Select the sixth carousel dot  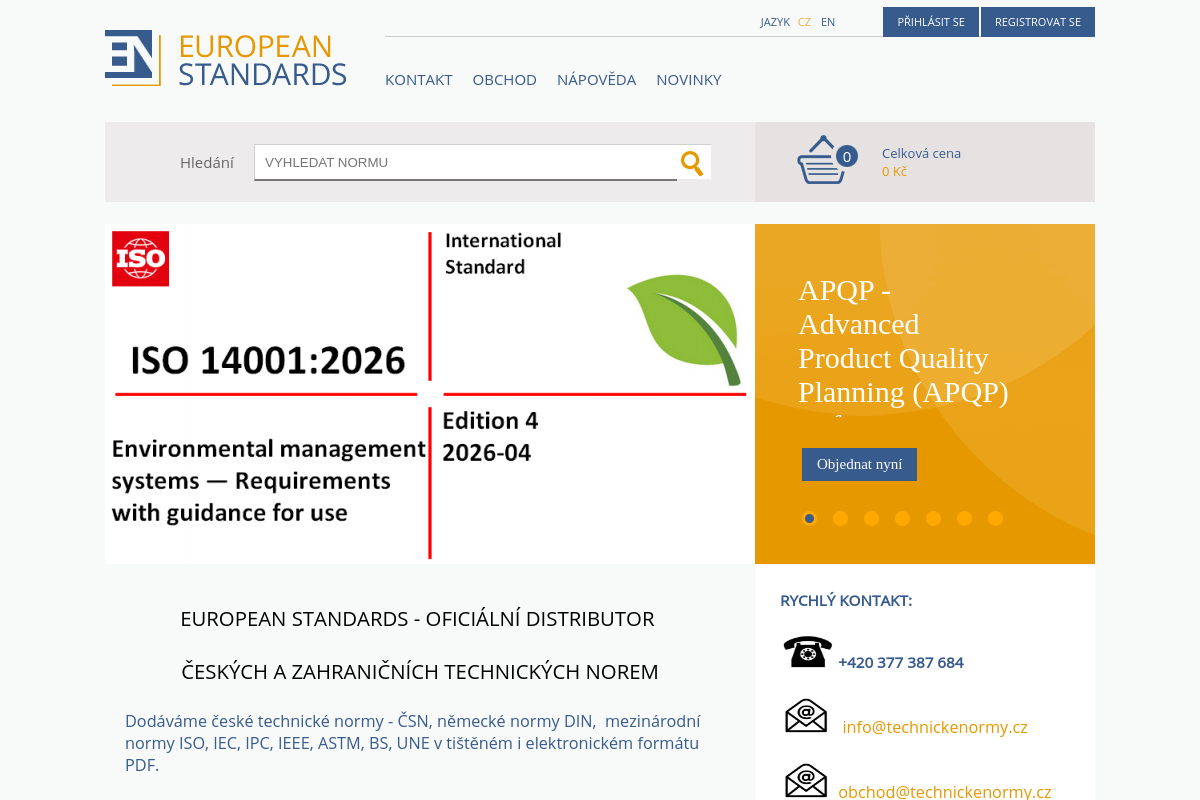point(964,518)
